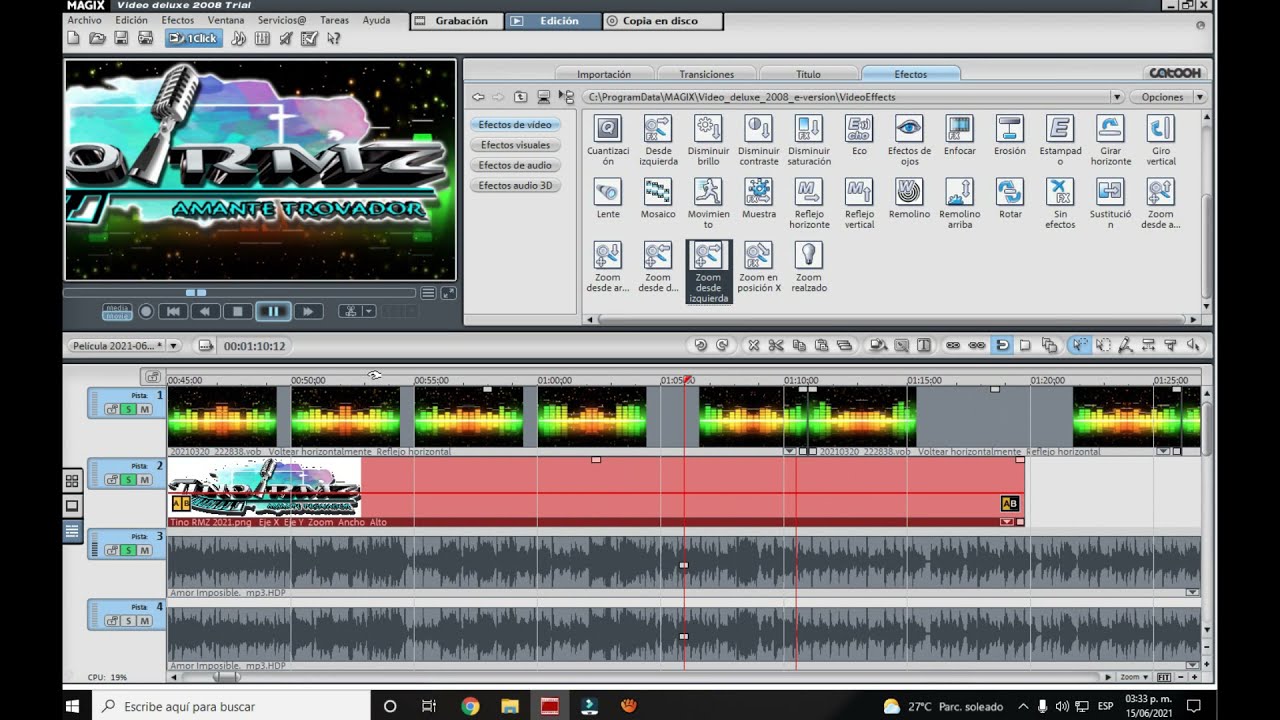Click the undo icon in timeline toolbar

[x=700, y=345]
